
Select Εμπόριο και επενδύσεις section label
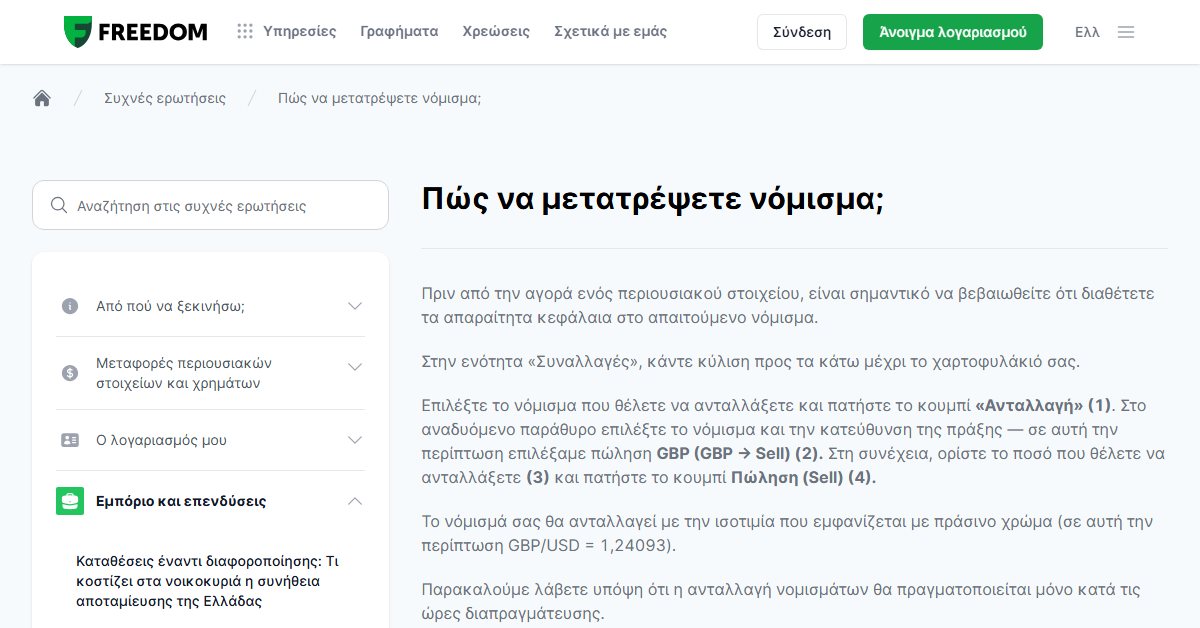(181, 501)
